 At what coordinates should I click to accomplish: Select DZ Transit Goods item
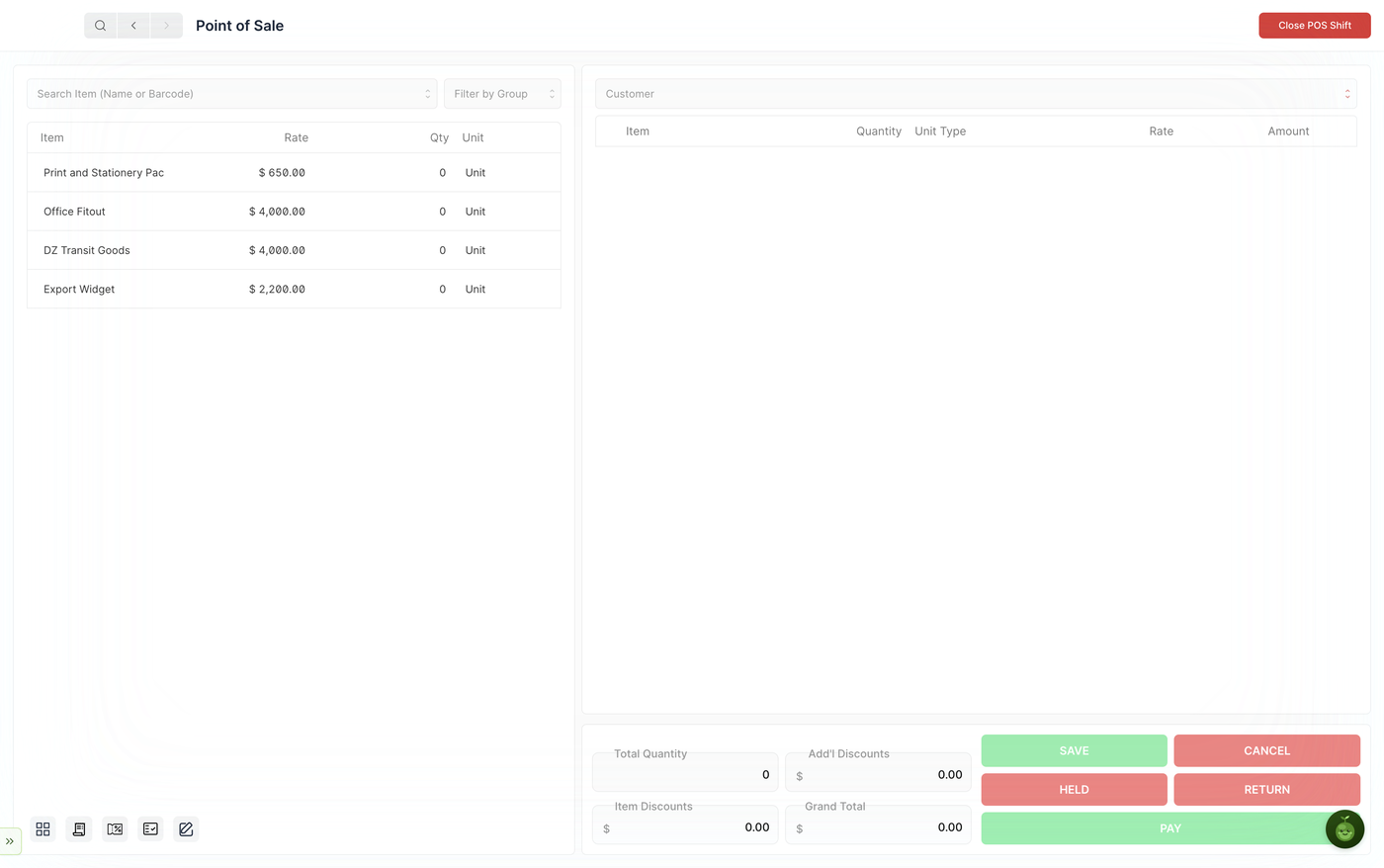(294, 250)
